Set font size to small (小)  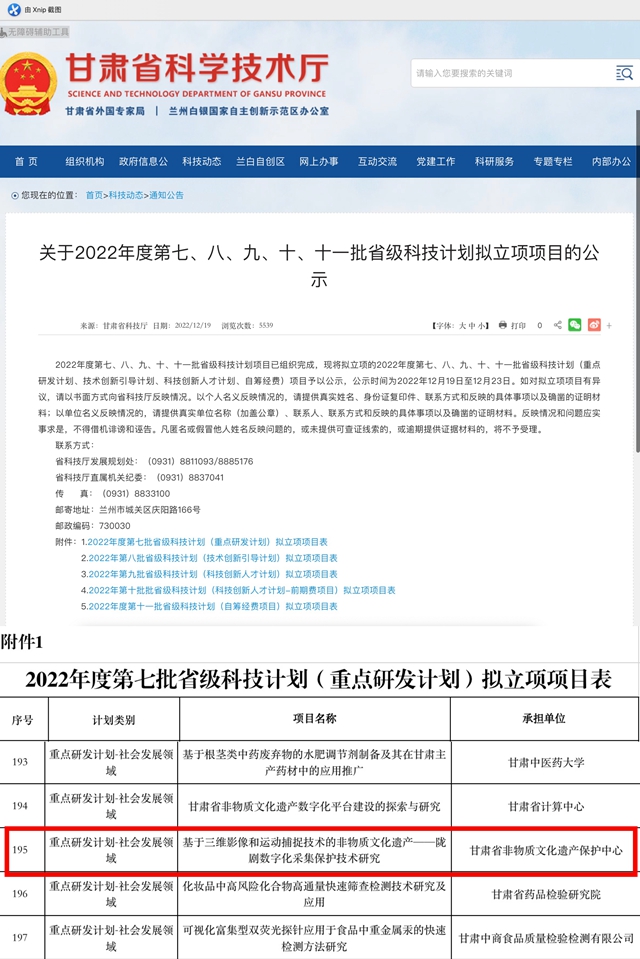point(482,326)
